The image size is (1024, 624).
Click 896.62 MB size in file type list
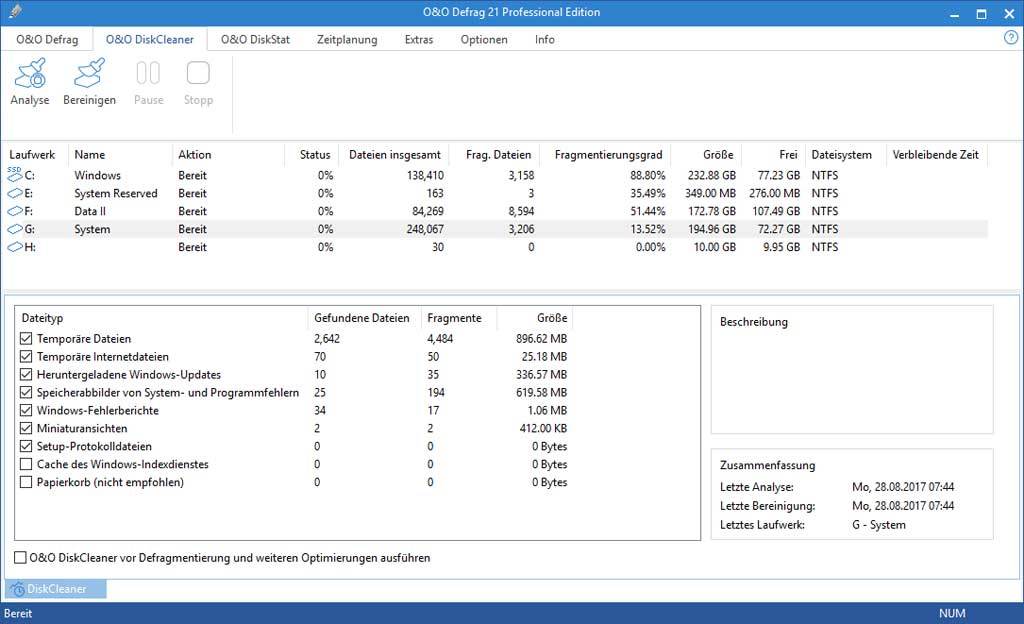(x=541, y=339)
